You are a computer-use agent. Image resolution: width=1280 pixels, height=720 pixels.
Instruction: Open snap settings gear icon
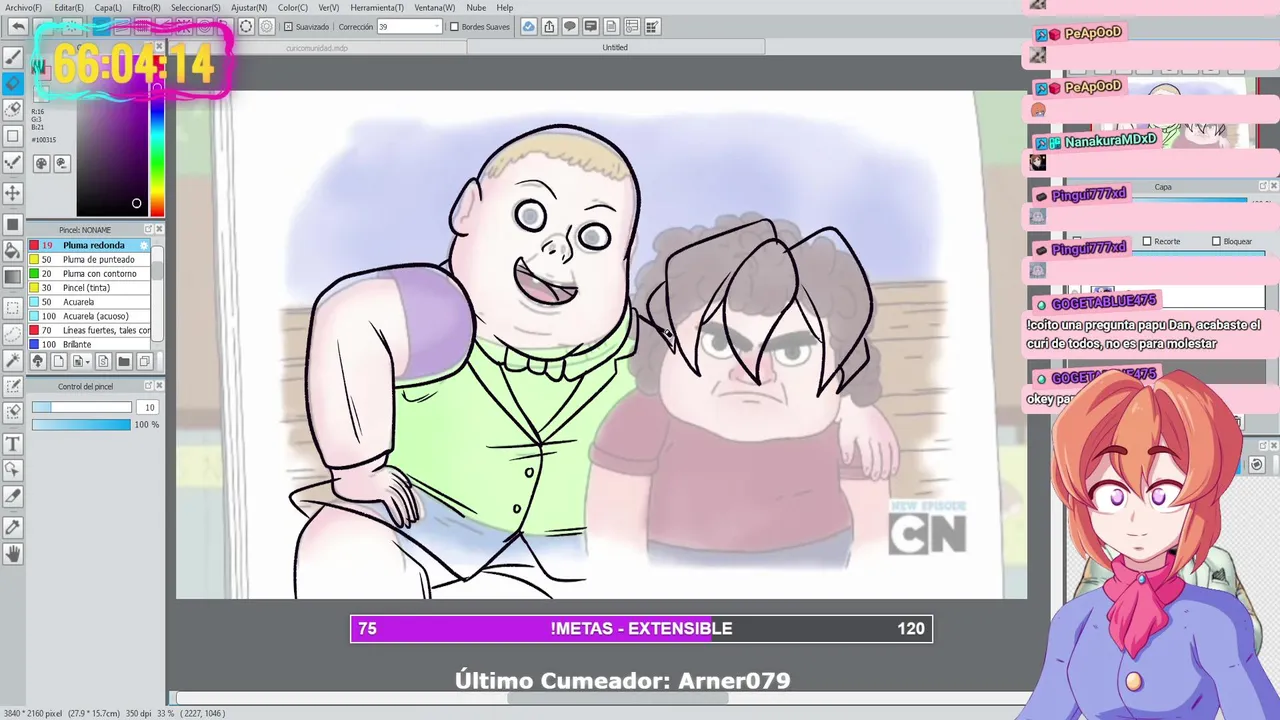click(266, 27)
